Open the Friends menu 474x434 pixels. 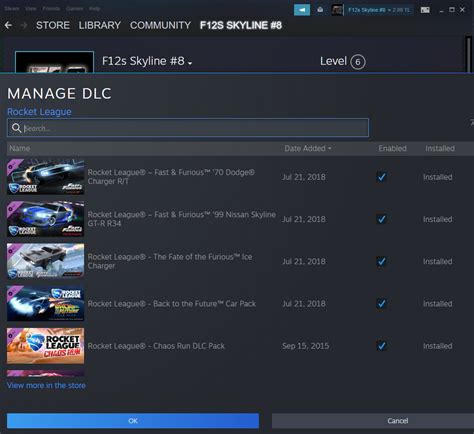click(x=51, y=8)
